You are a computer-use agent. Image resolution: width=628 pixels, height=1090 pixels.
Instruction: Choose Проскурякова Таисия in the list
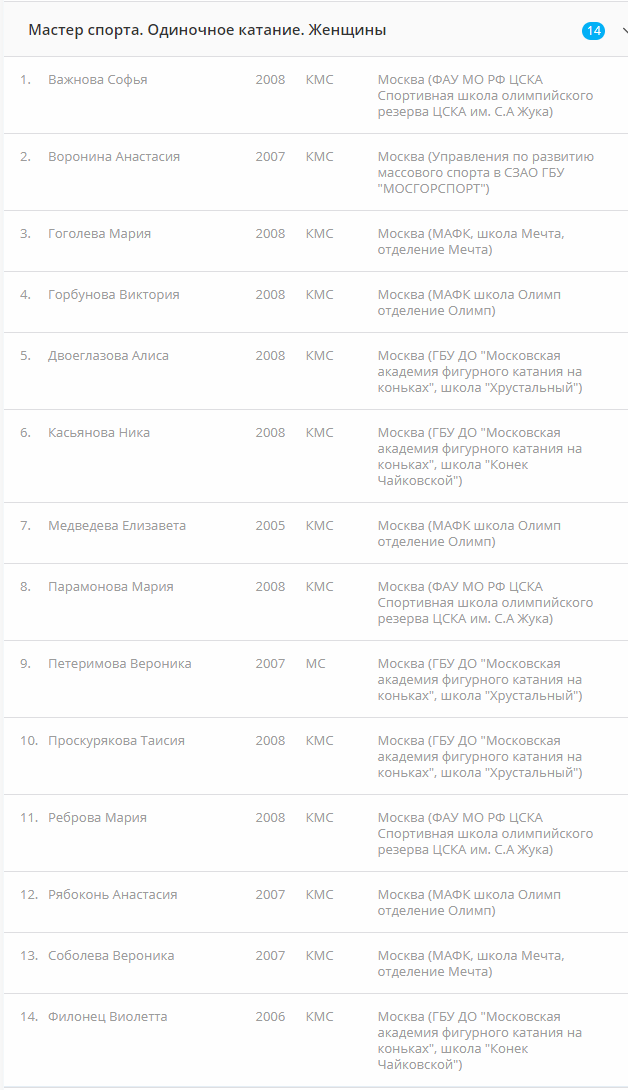coord(116,741)
